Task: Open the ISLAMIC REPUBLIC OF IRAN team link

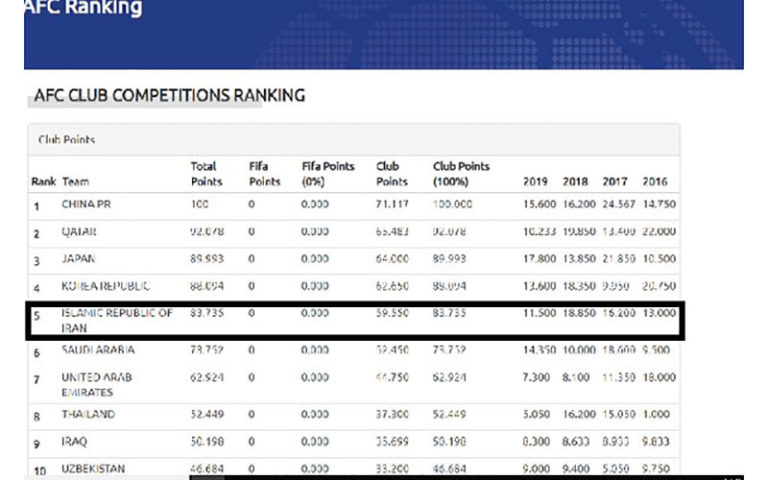Action: tap(117, 320)
